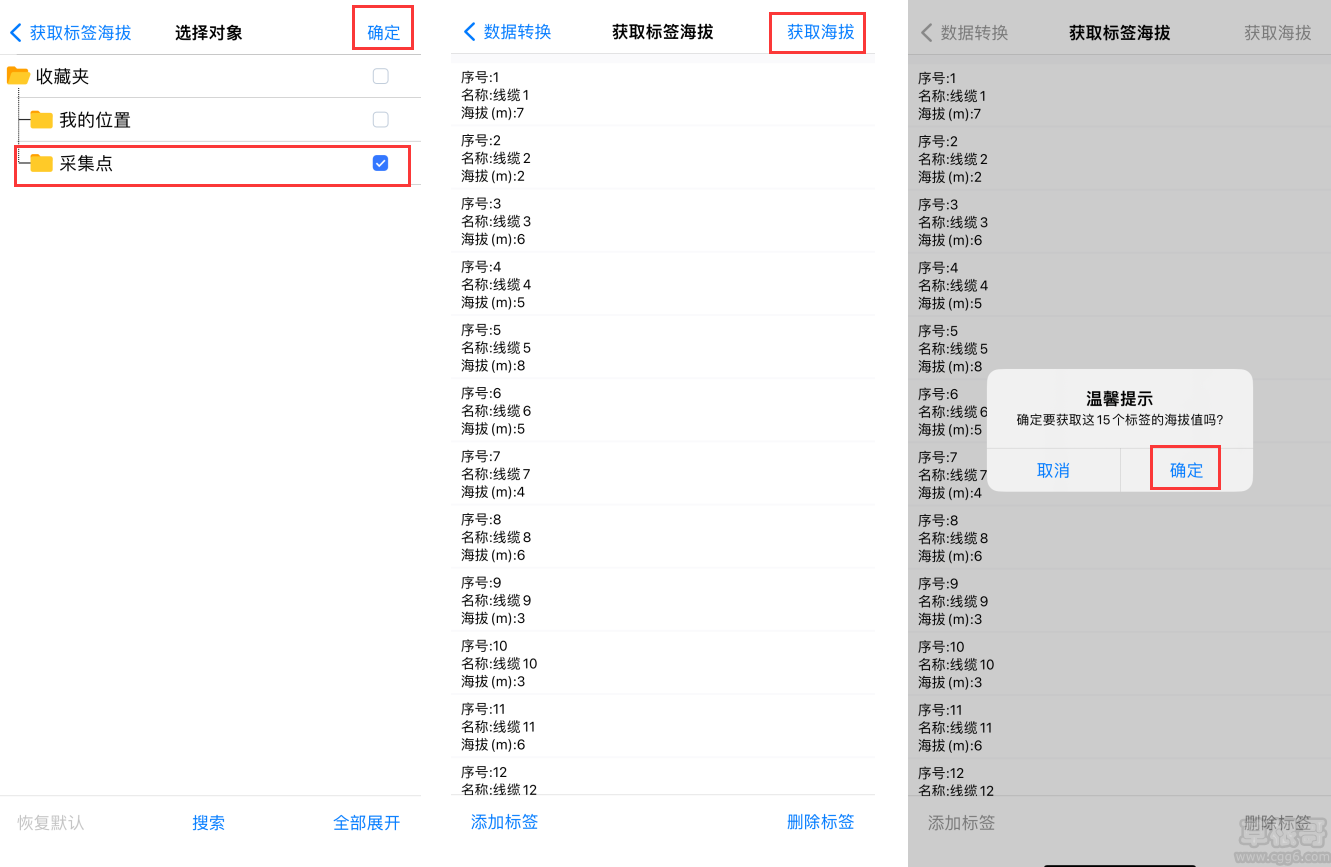Click 恢复默认 at bottom of selection screen

coord(51,823)
